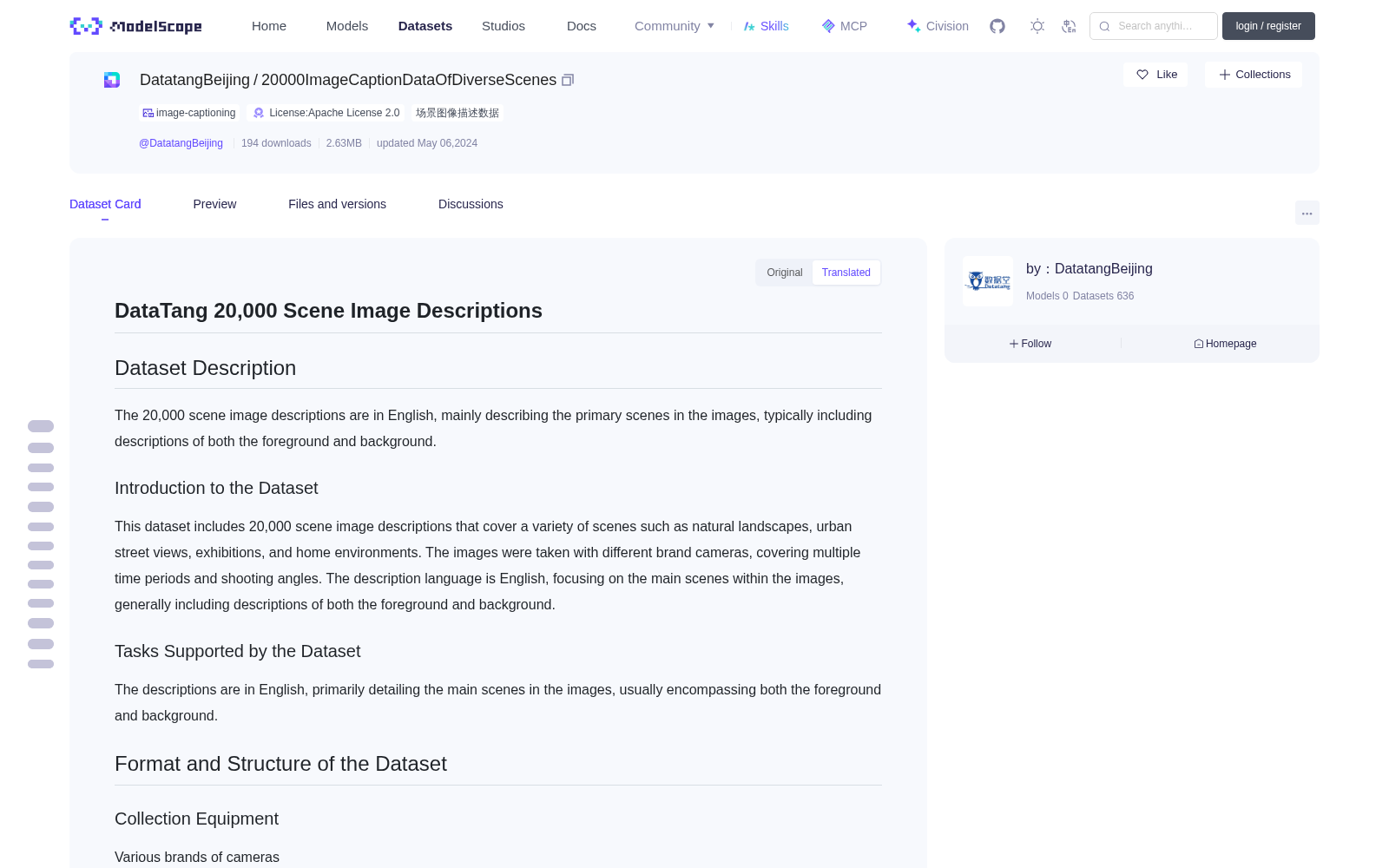Click the DatatangBeijing owner avatar thumbnail

[988, 281]
